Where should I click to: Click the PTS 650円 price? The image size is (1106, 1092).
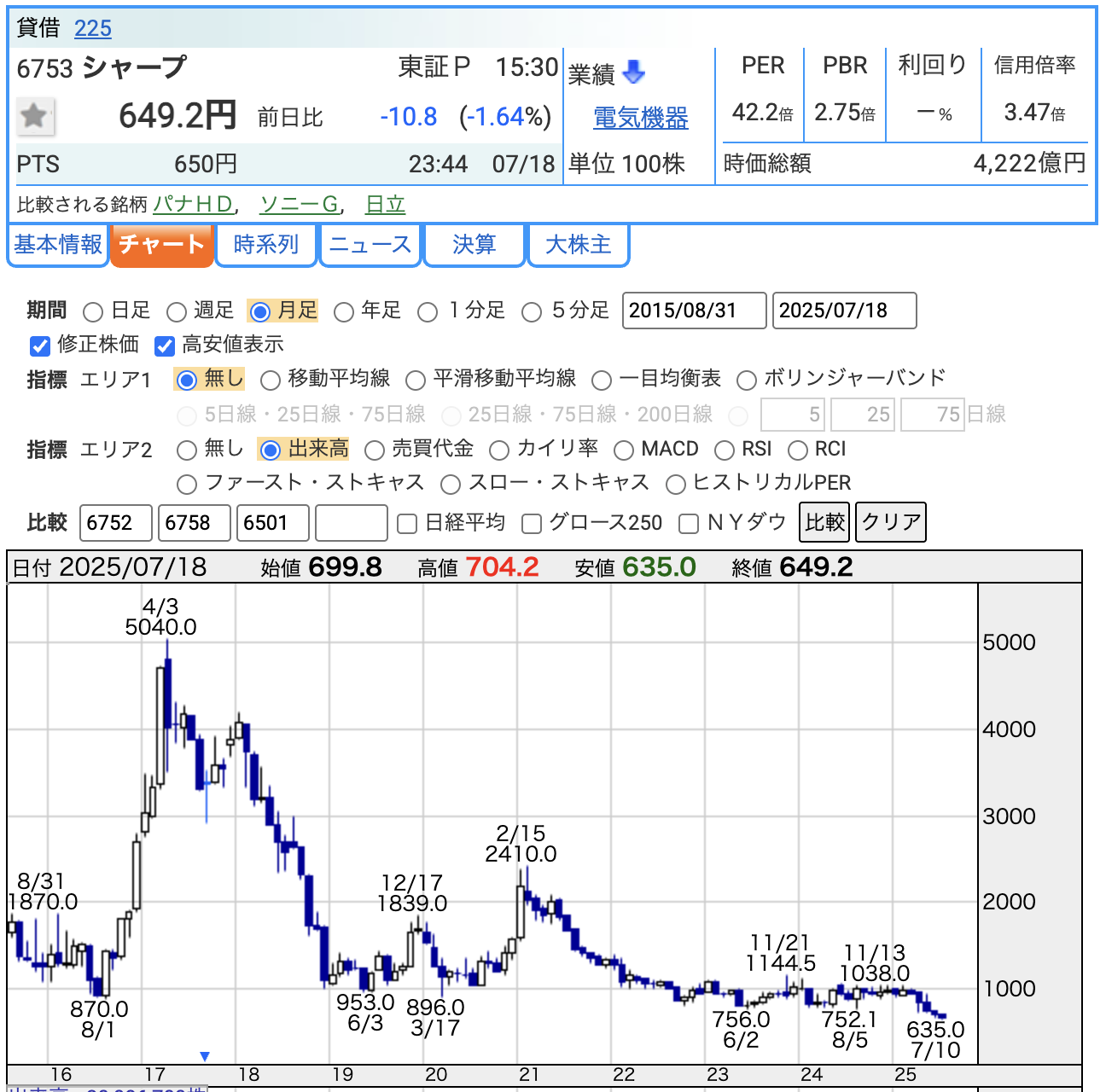click(x=206, y=165)
